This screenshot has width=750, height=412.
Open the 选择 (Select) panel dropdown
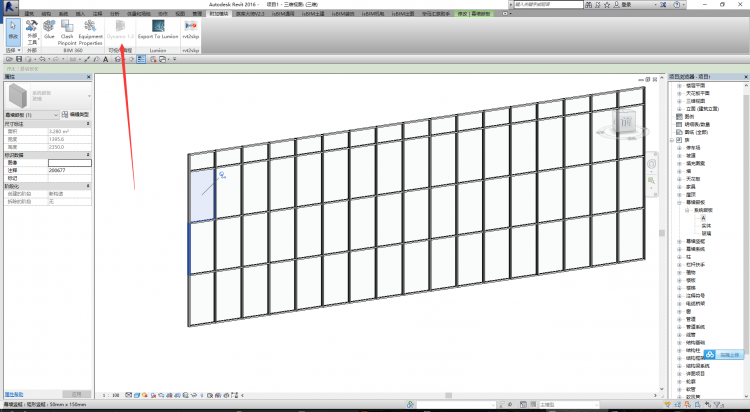pyautogui.click(x=13, y=50)
